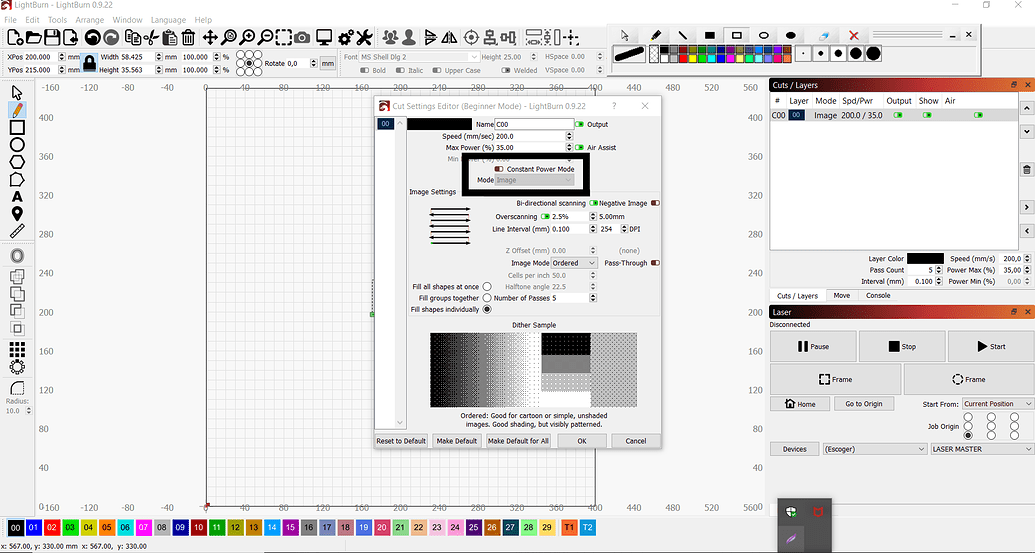Viewport: 1035px width, 553px height.
Task: Adjust the Rotate value stepper
Action: click(x=314, y=63)
